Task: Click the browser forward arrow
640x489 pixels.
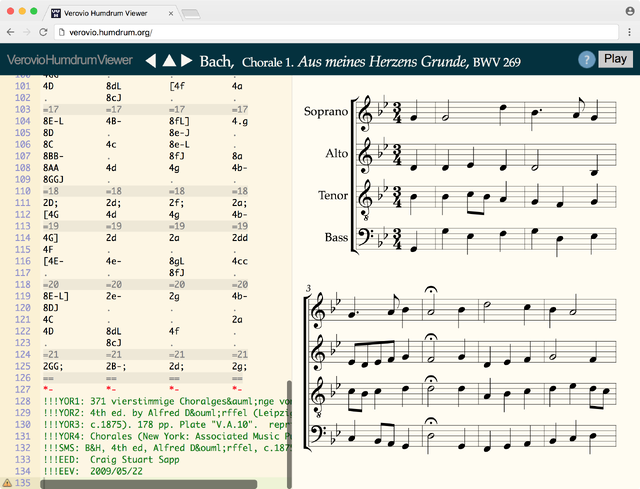Action: [34, 33]
